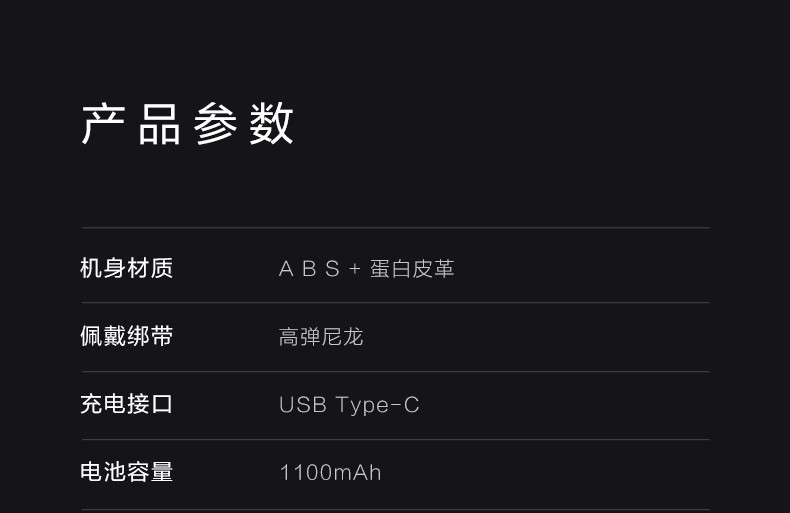
Task: Click the word 尼龙 in strap value
Action: pos(342,337)
